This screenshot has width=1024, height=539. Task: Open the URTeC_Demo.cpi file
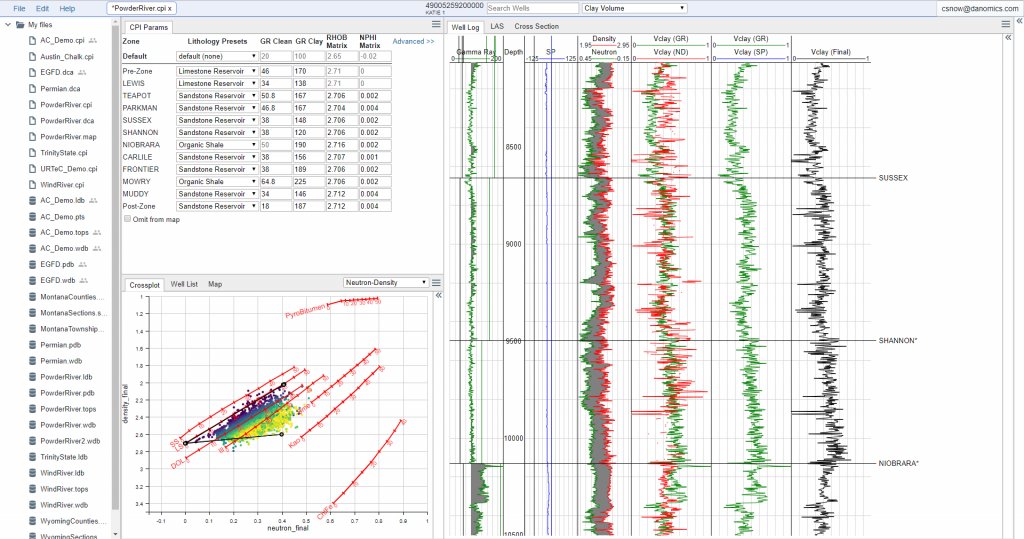69,169
